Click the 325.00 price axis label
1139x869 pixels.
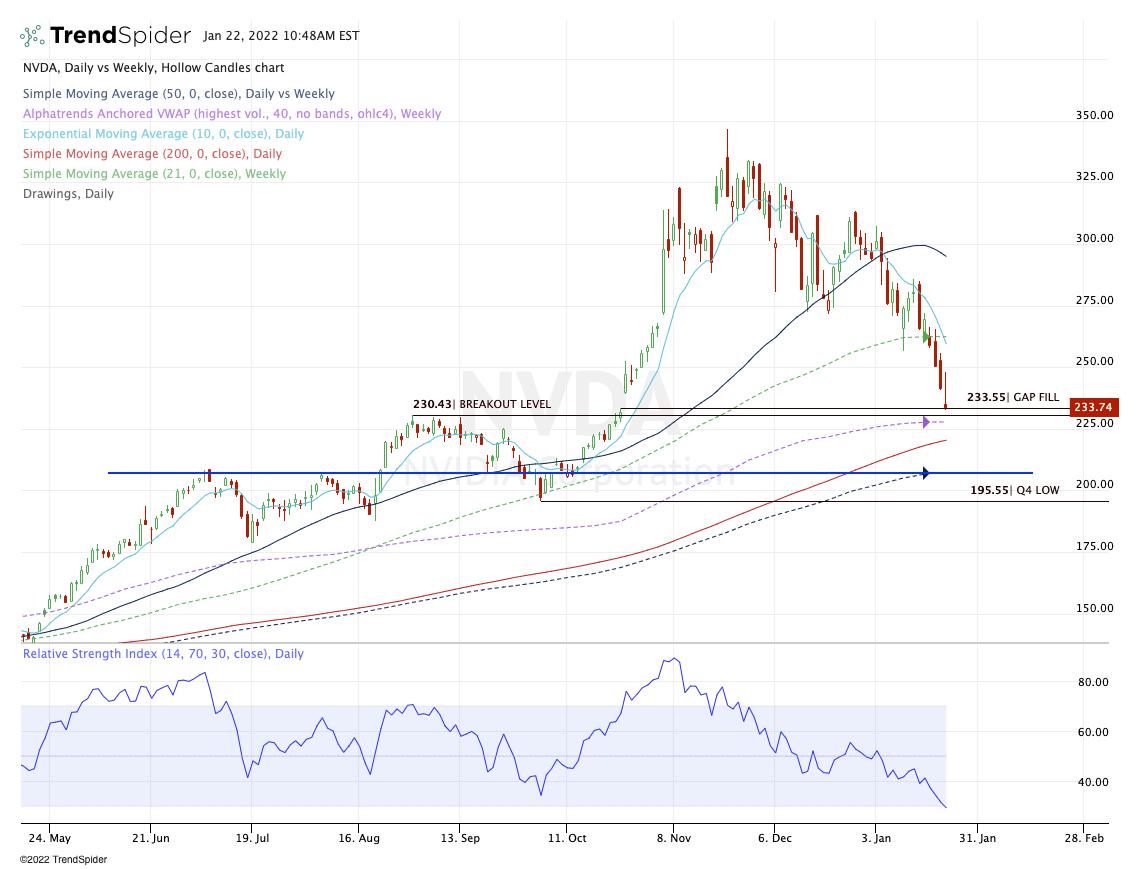coord(1095,176)
